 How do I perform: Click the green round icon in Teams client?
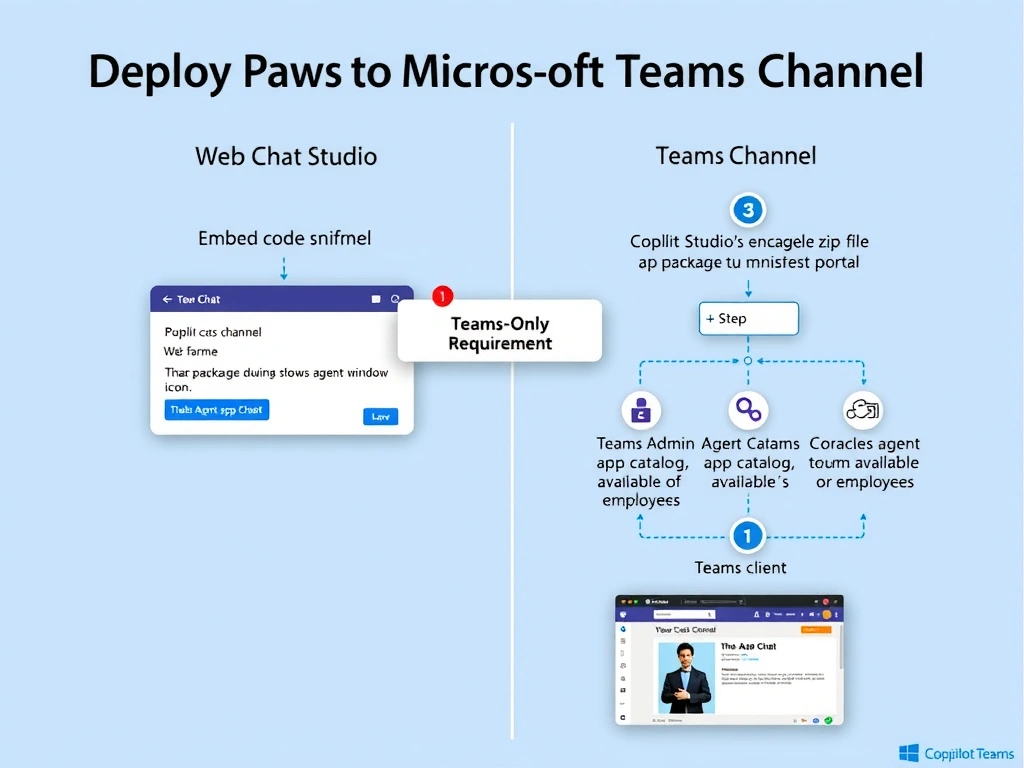828,720
